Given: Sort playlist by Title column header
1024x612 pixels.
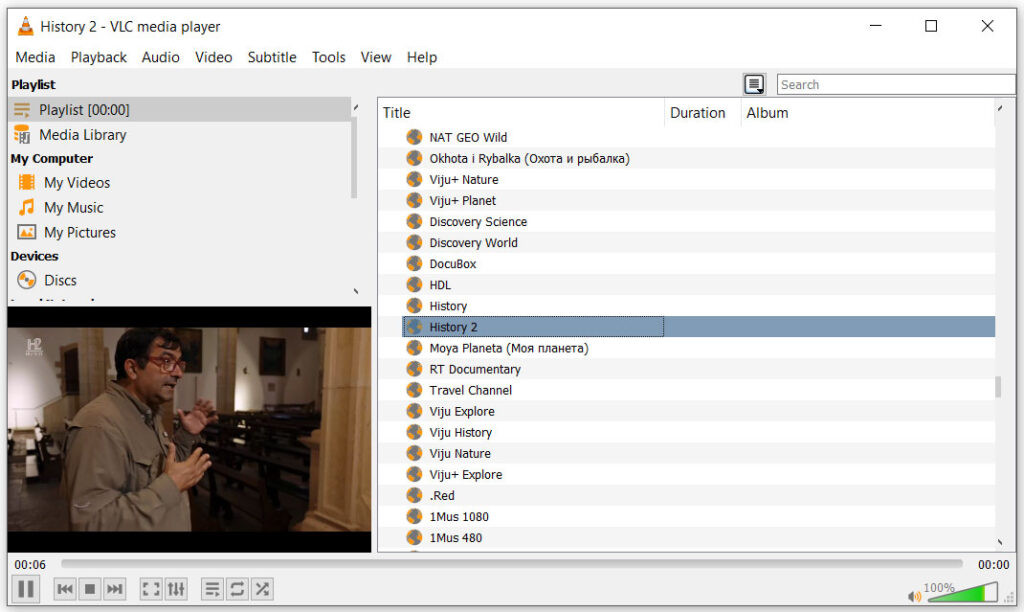Looking at the screenshot, I should pyautogui.click(x=520, y=113).
